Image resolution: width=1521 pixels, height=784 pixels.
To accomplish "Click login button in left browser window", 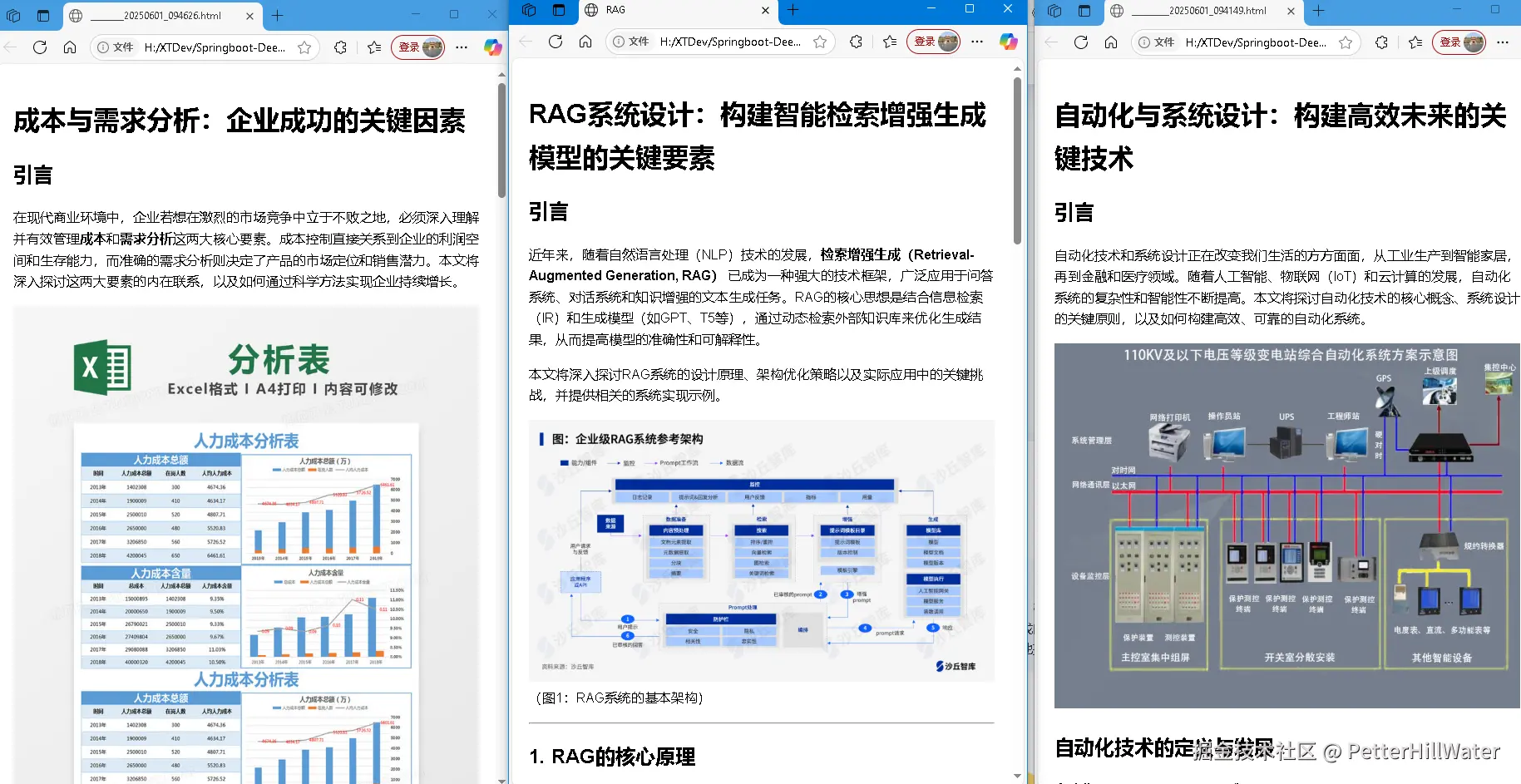I will [418, 47].
